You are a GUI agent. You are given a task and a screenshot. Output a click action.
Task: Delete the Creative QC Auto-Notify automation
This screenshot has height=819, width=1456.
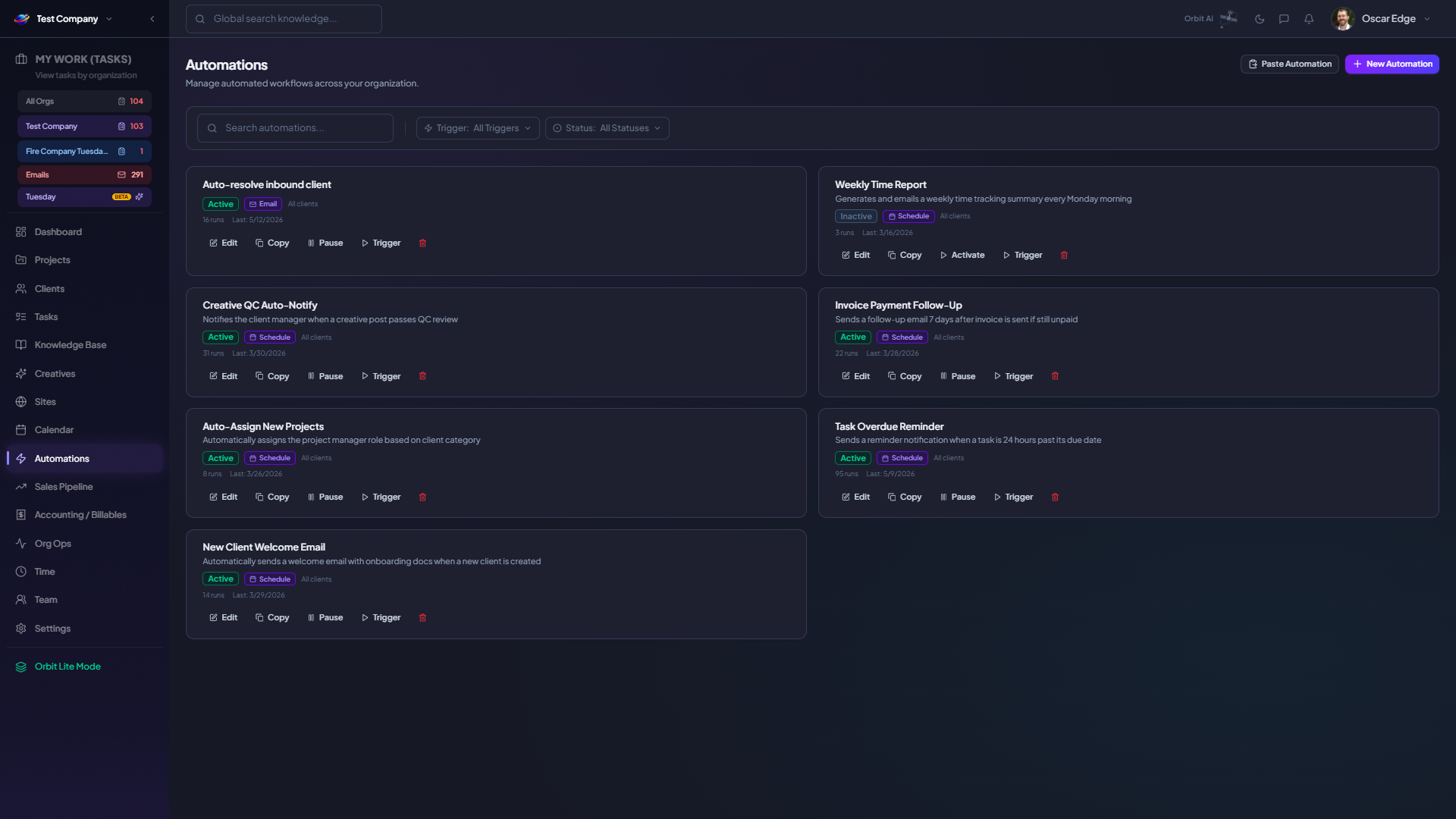click(422, 376)
